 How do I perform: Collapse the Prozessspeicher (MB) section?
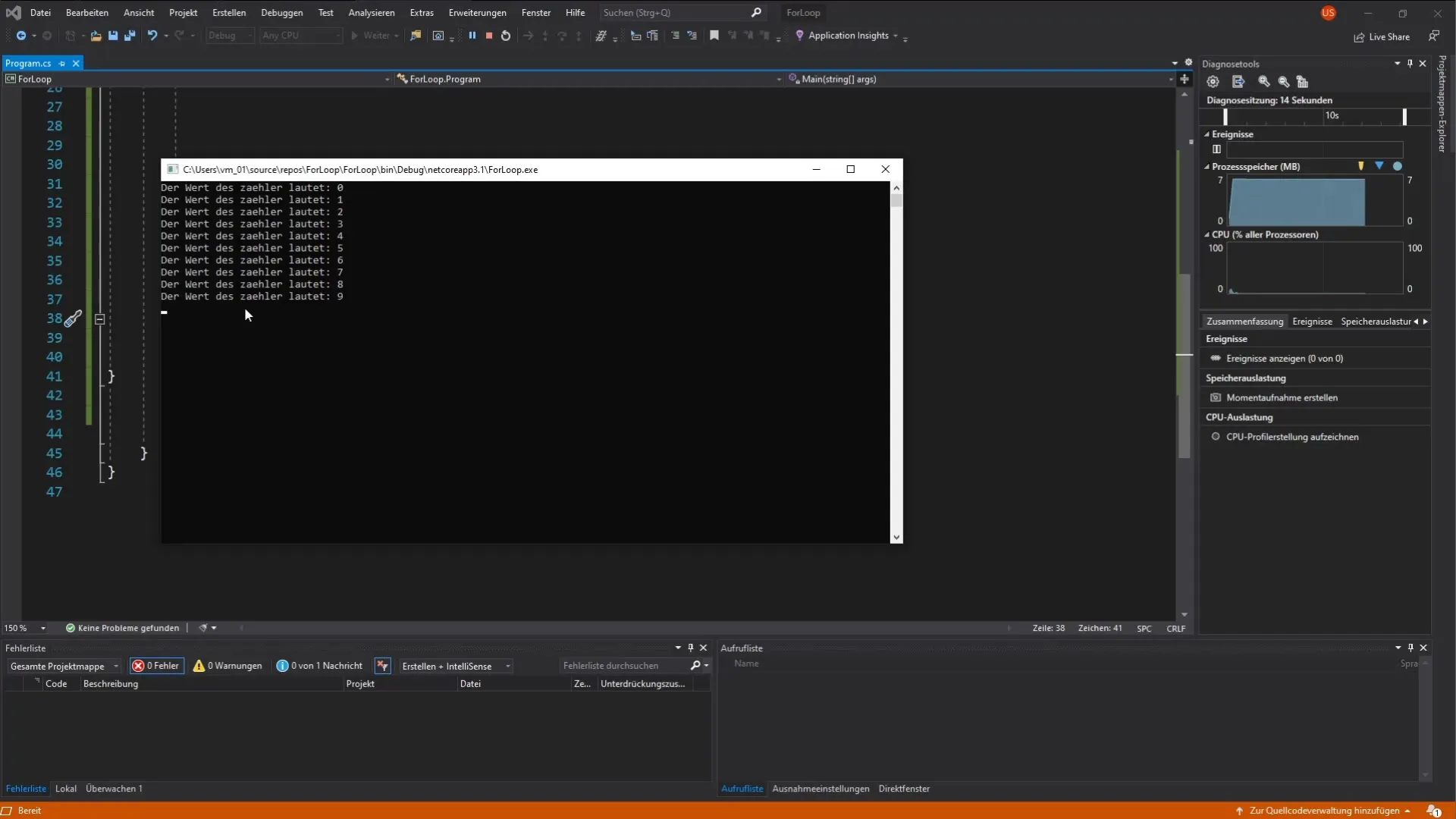pyautogui.click(x=1207, y=167)
